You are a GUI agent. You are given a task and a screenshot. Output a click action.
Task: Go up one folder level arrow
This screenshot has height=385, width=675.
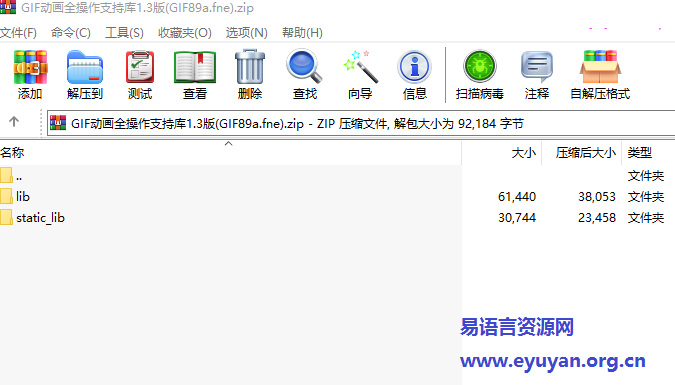[14, 122]
